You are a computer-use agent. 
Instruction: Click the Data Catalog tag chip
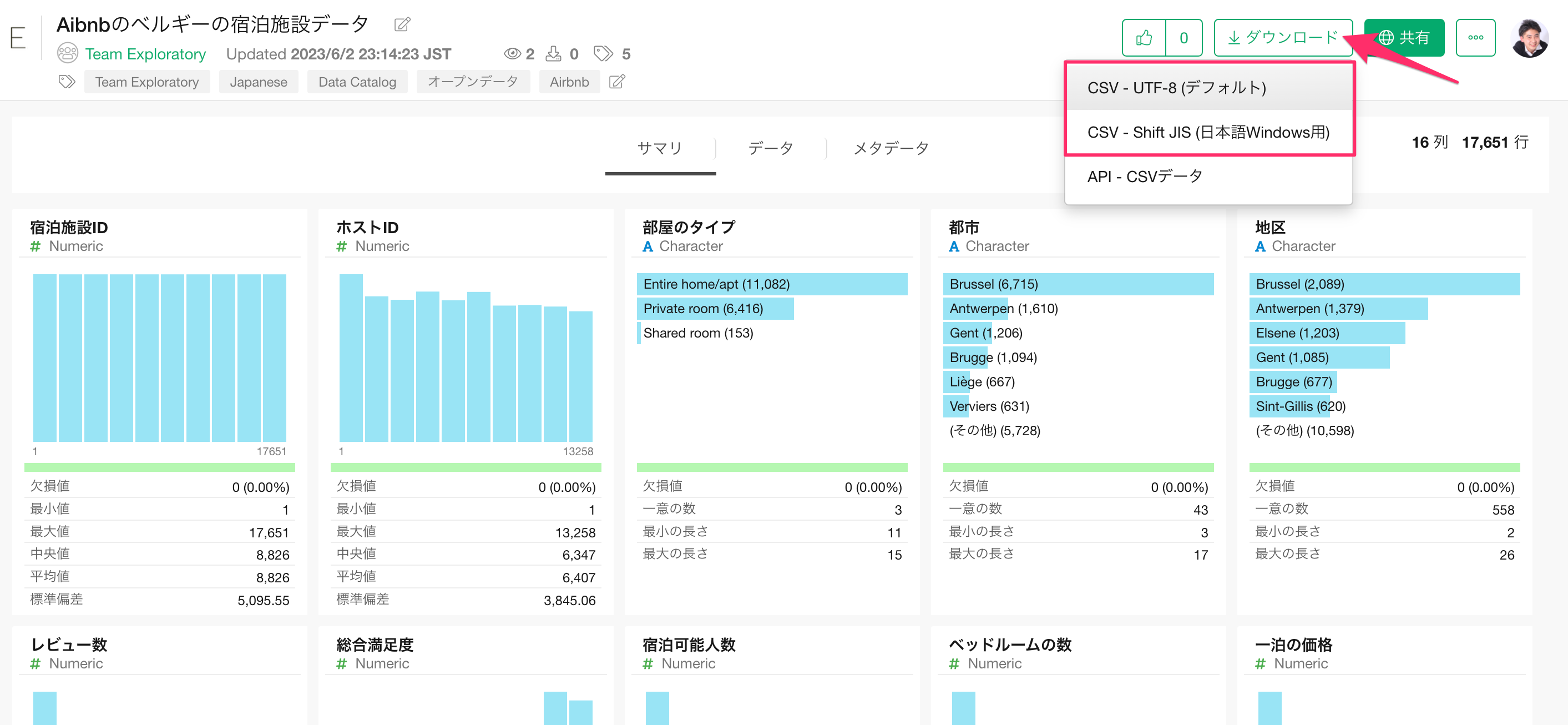point(357,82)
